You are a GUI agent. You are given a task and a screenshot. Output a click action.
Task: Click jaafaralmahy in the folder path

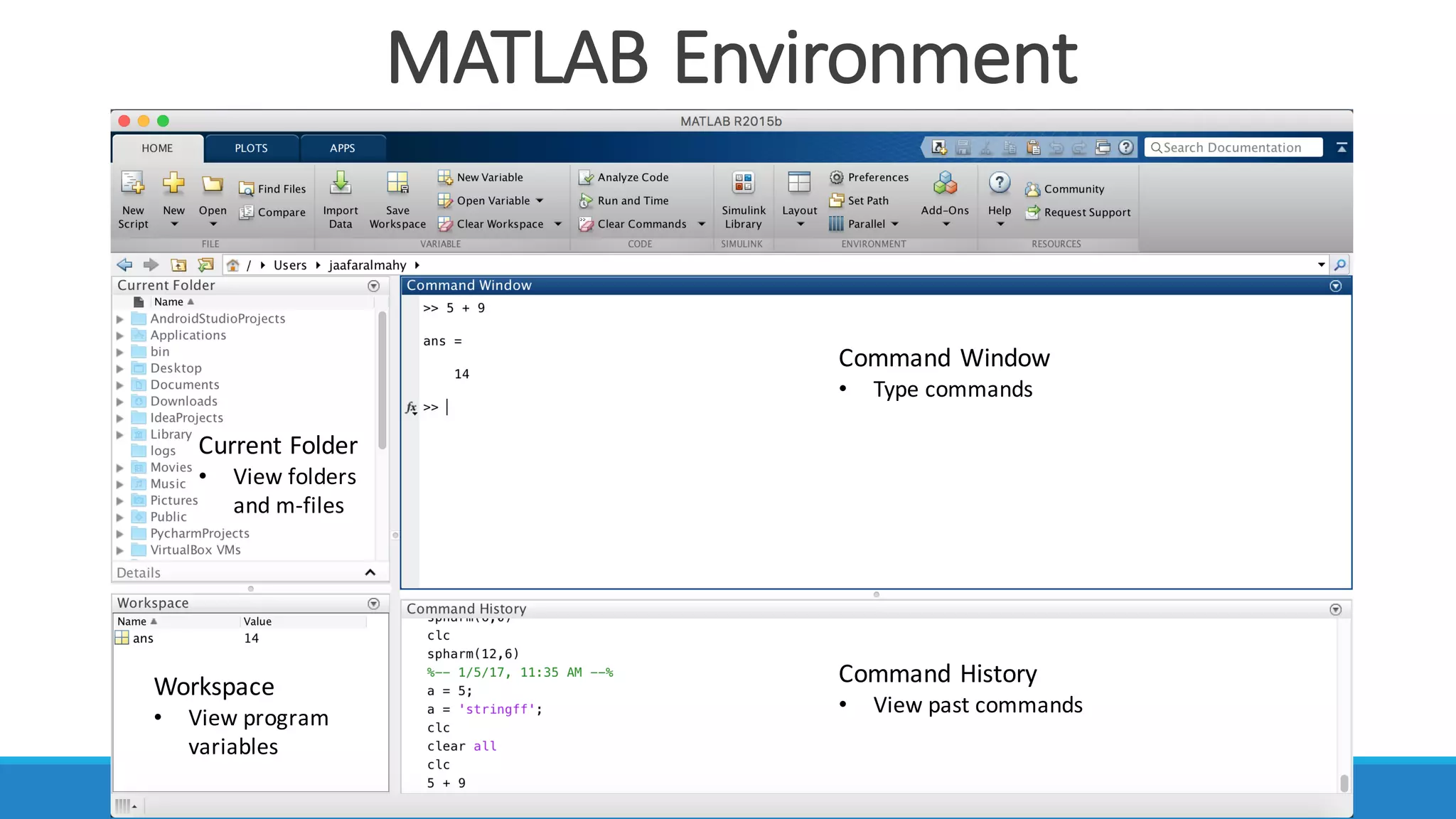coord(368,265)
